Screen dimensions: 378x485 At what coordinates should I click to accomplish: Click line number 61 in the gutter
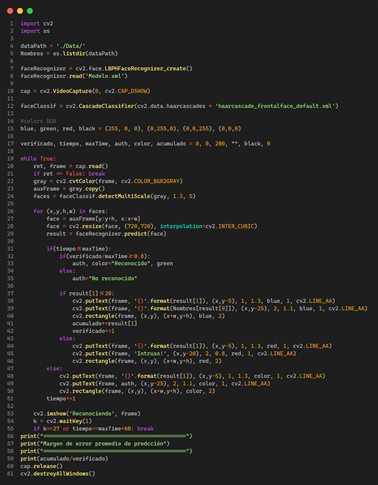(10, 474)
